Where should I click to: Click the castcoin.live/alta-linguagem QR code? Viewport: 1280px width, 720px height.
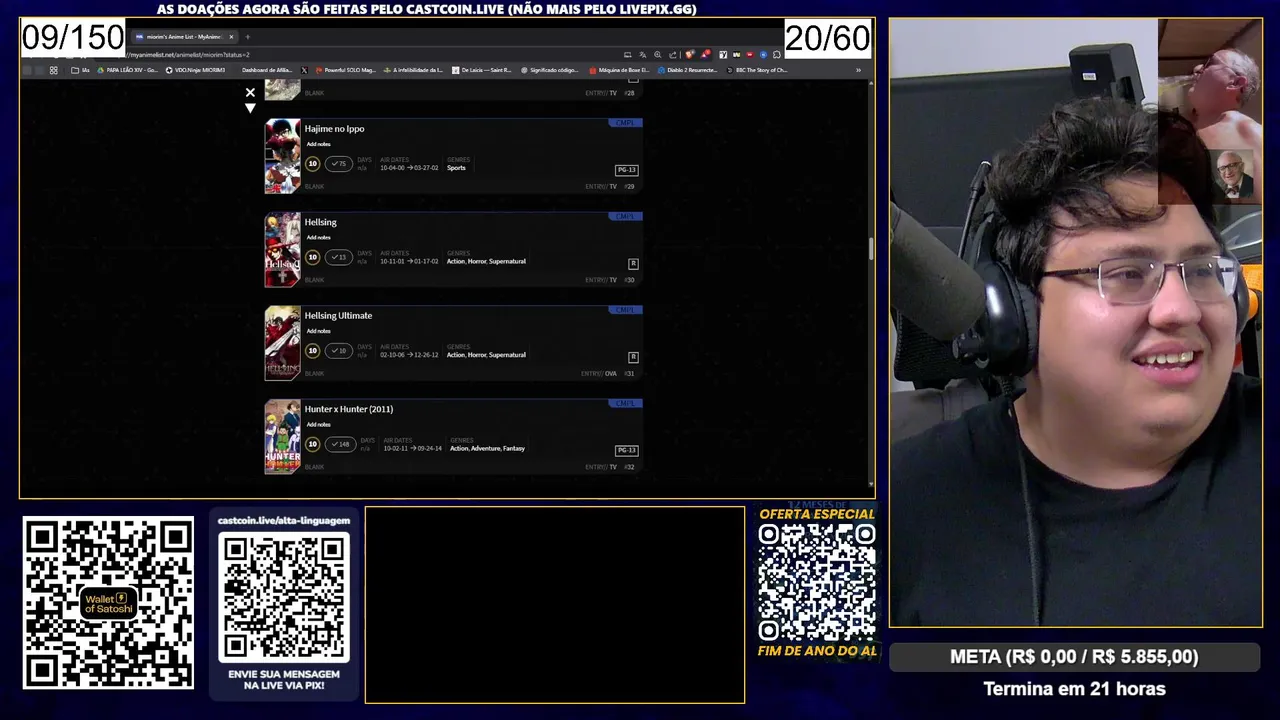[x=284, y=597]
